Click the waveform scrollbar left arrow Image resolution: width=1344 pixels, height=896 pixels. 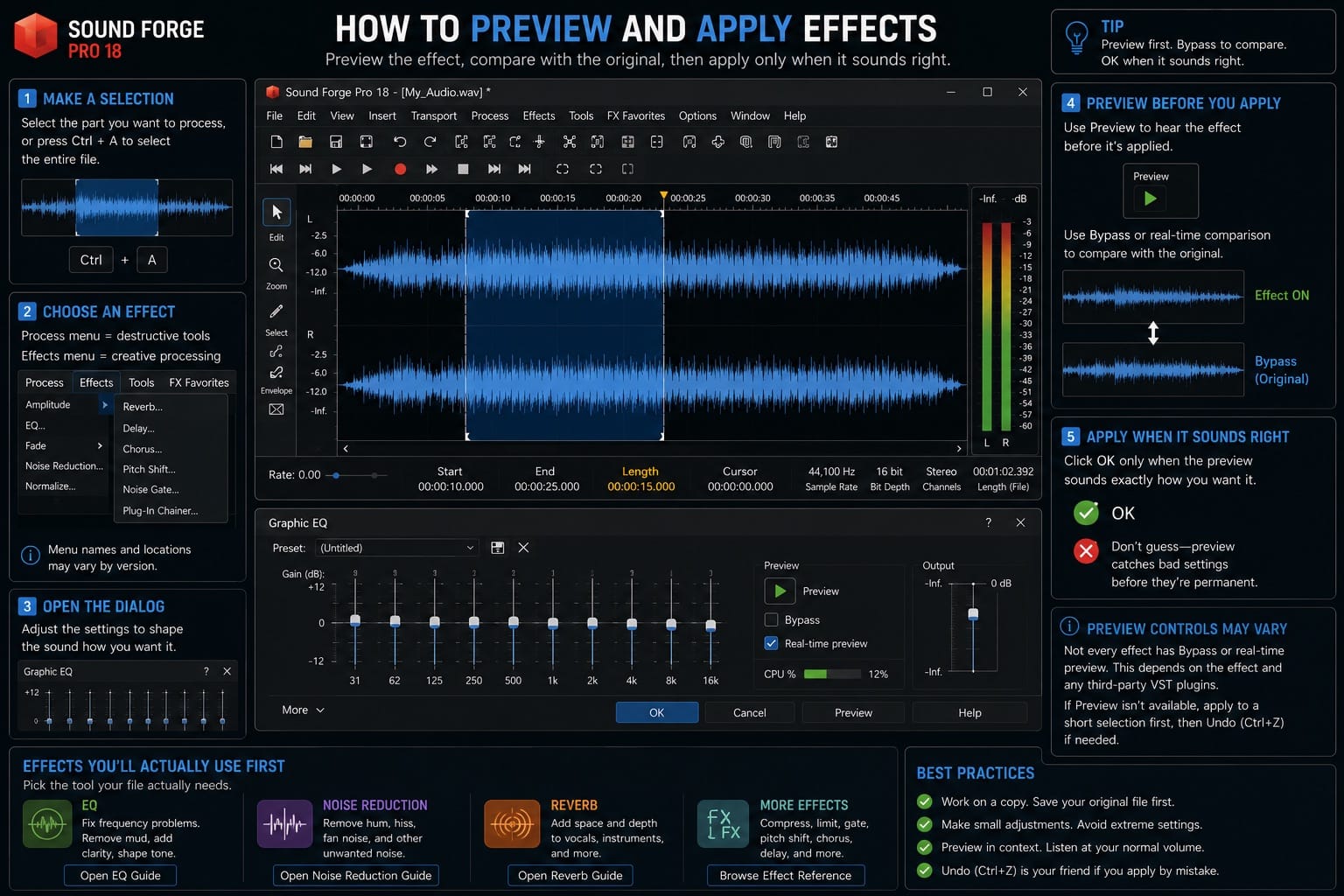(346, 448)
